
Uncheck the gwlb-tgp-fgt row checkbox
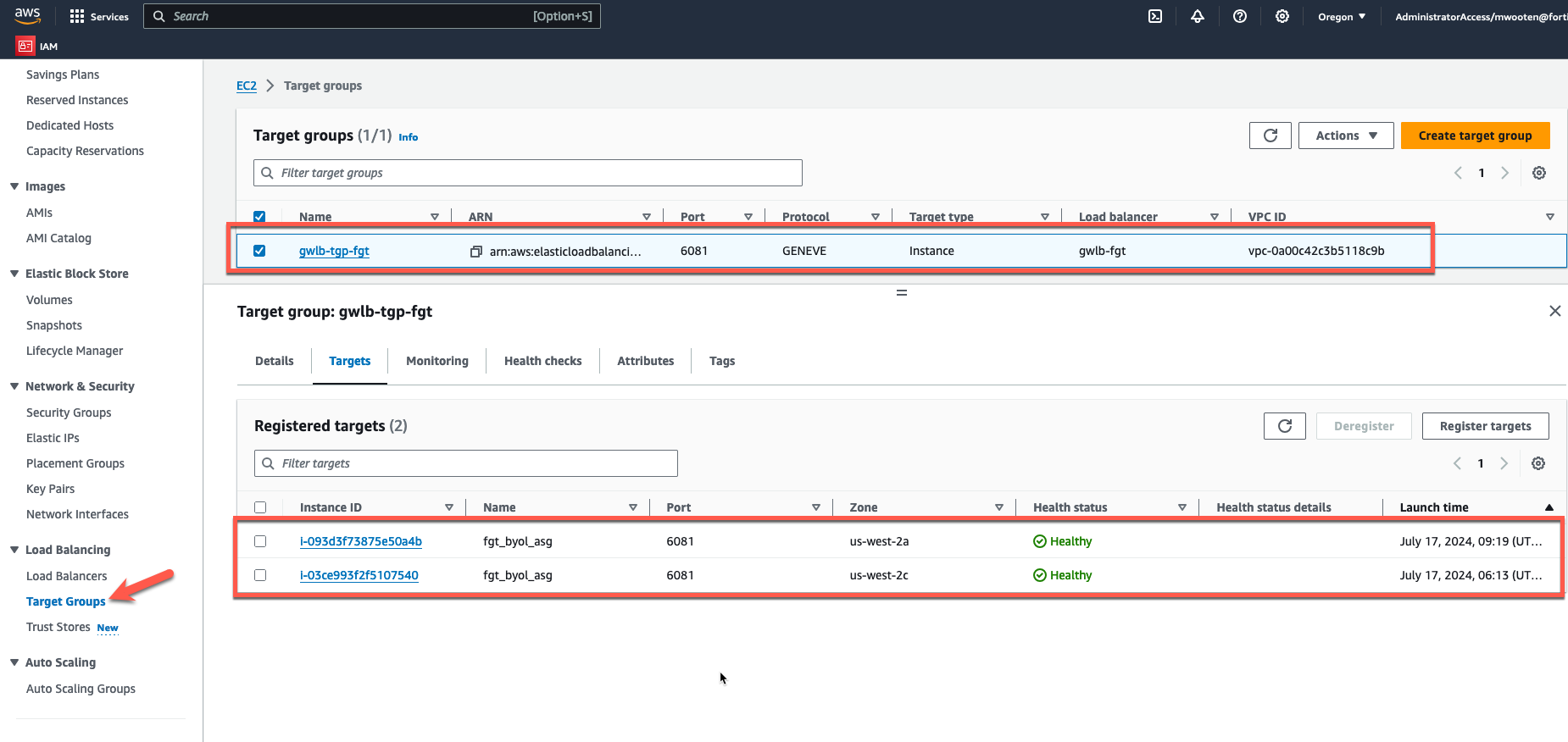pos(259,251)
